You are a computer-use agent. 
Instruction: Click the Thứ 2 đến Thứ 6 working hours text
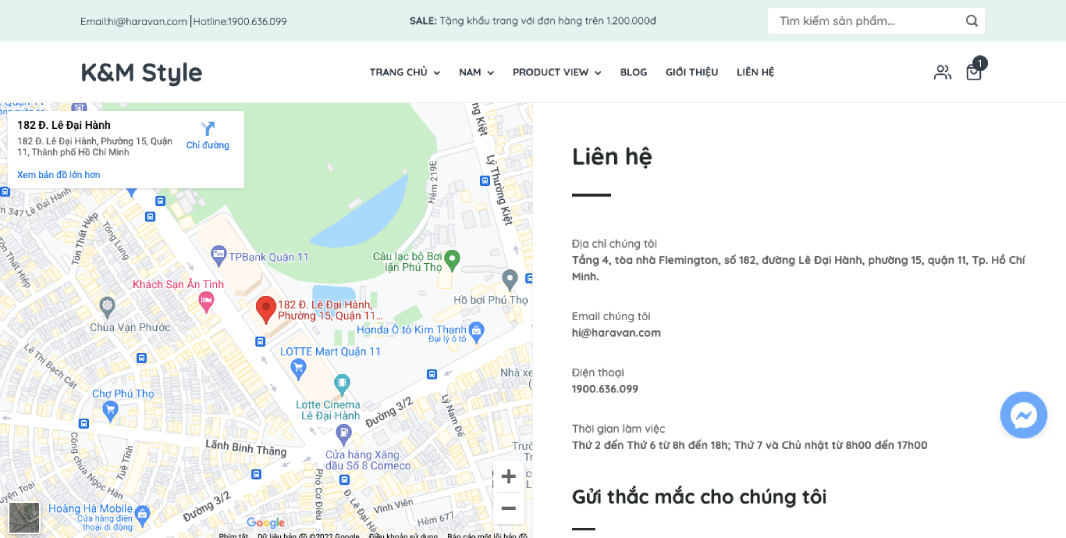(749, 445)
